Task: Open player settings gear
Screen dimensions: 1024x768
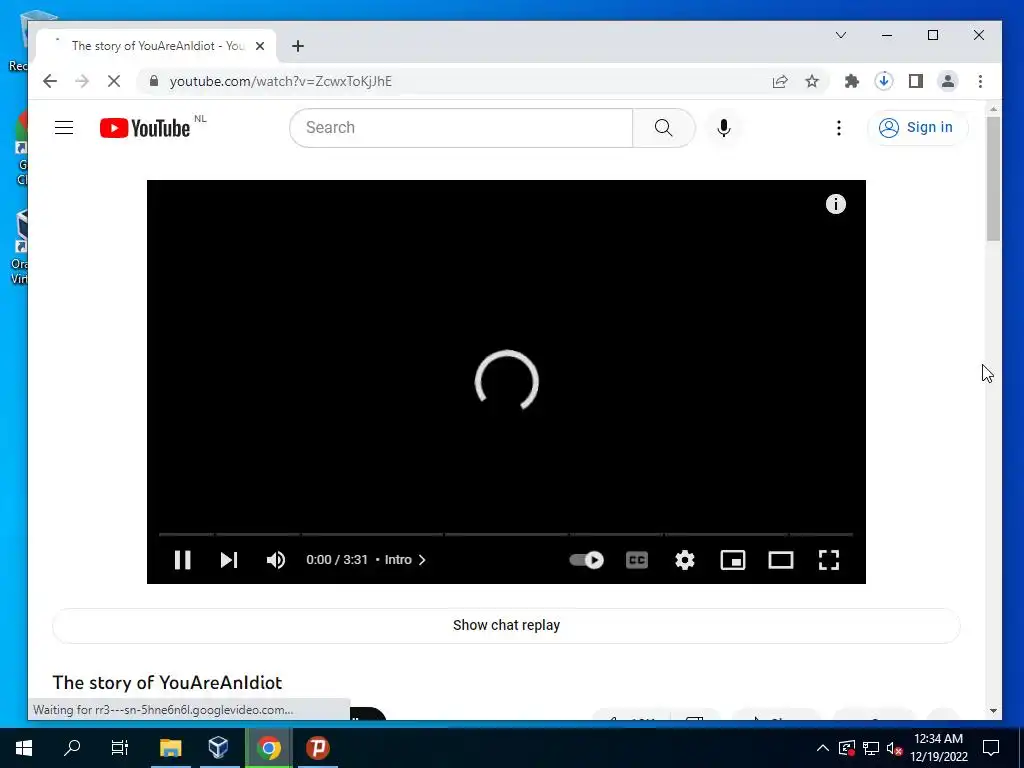Action: (684, 560)
